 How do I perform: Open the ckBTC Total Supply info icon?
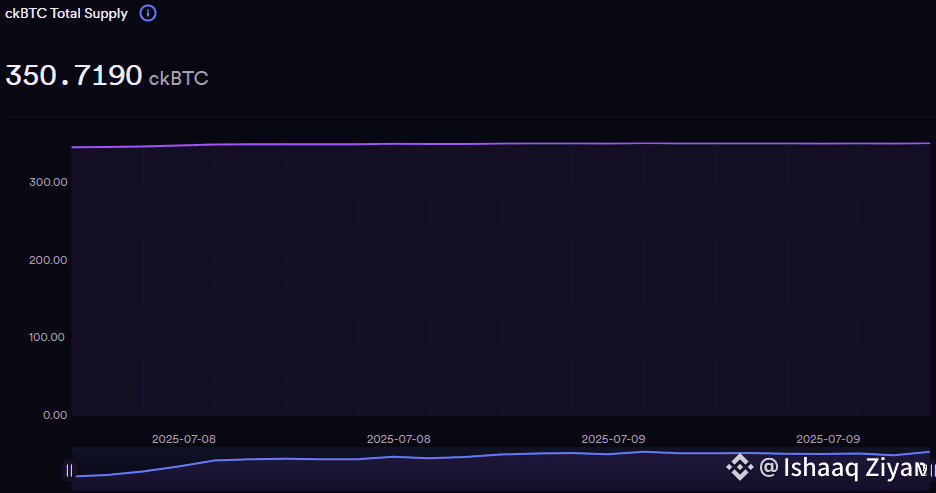click(x=148, y=13)
